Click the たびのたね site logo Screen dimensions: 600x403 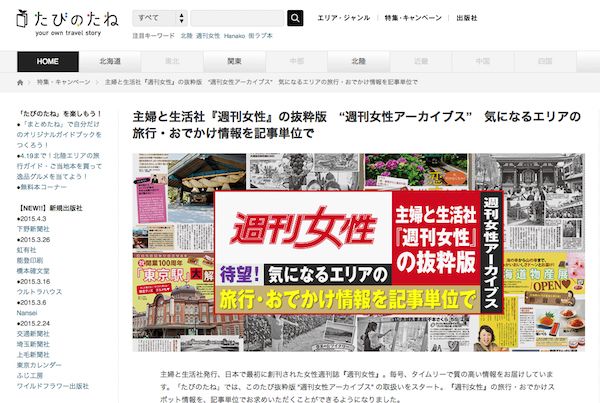click(67, 23)
